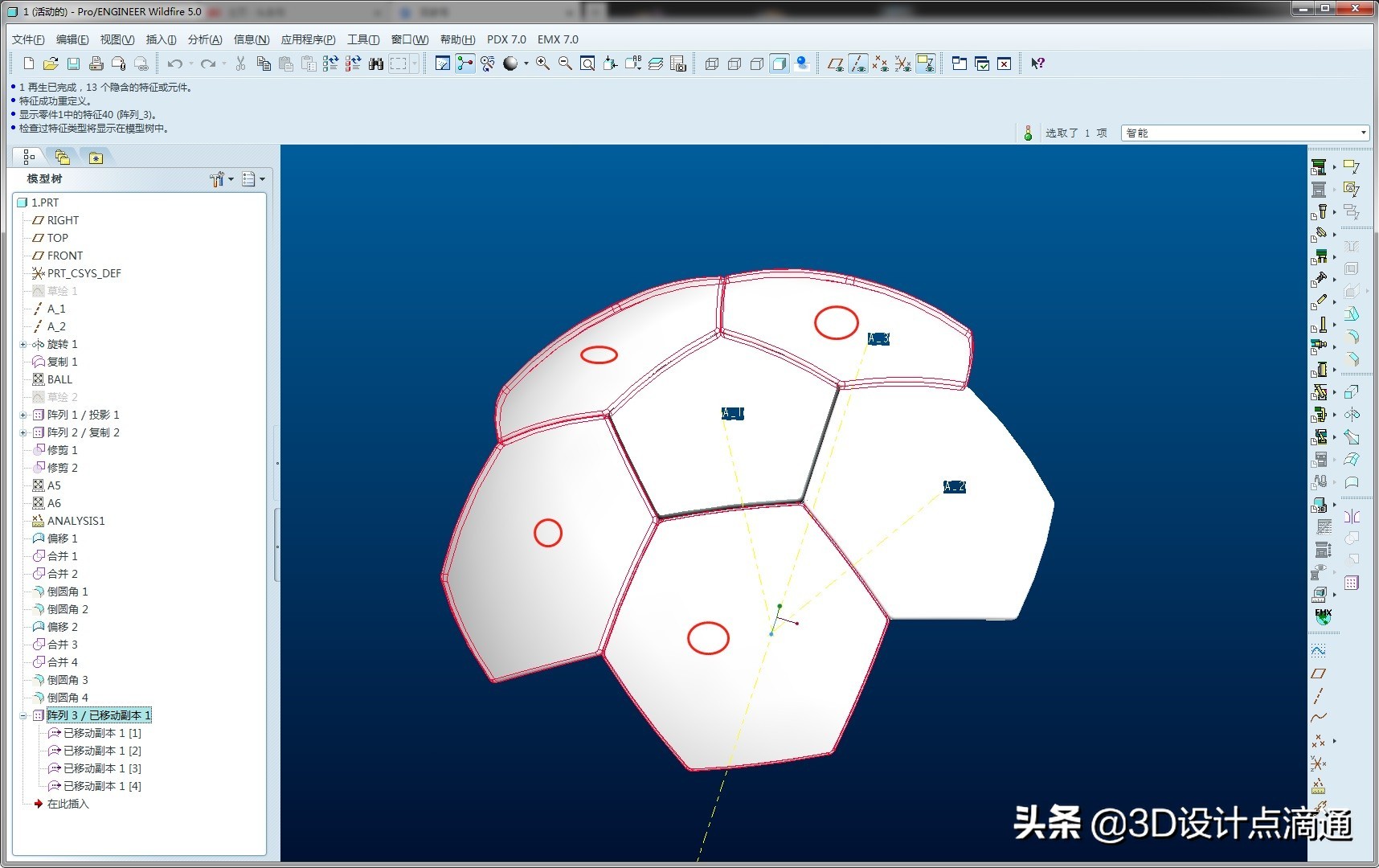Select the Shading display style icon

[x=779, y=63]
